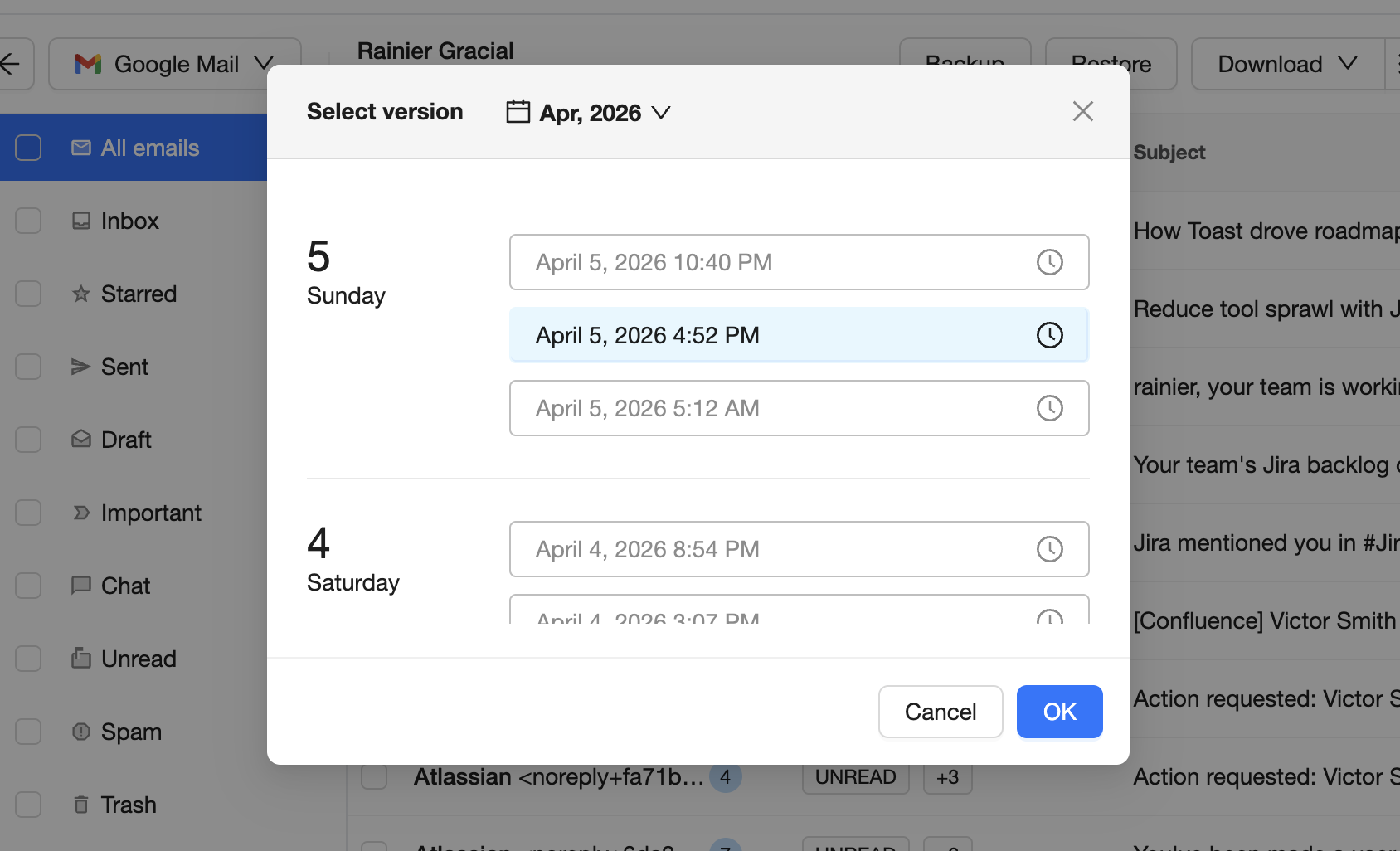Tick the Unread checkbox
The width and height of the screenshot is (1400, 851).
(28, 659)
